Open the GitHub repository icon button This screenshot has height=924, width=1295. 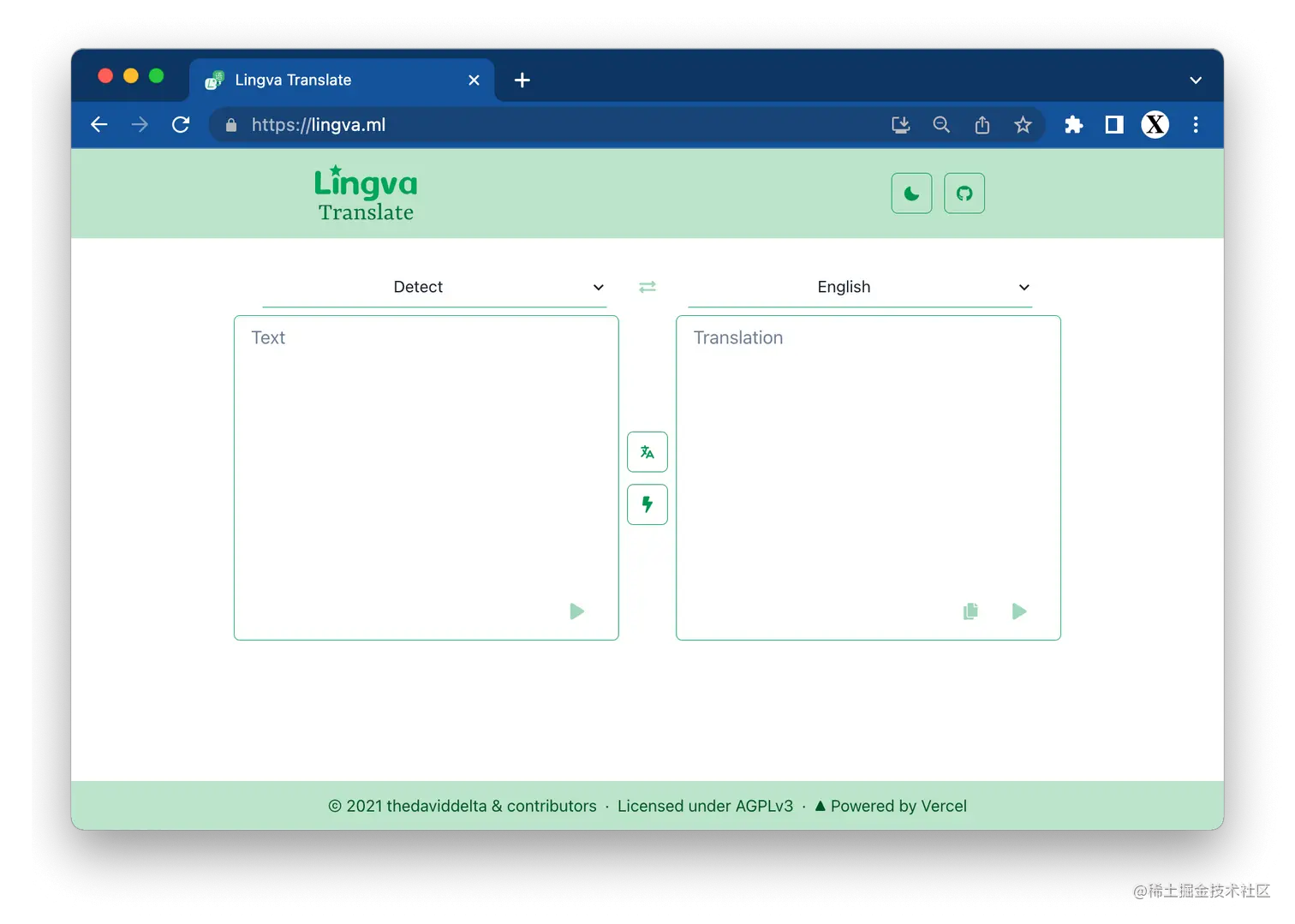[964, 194]
